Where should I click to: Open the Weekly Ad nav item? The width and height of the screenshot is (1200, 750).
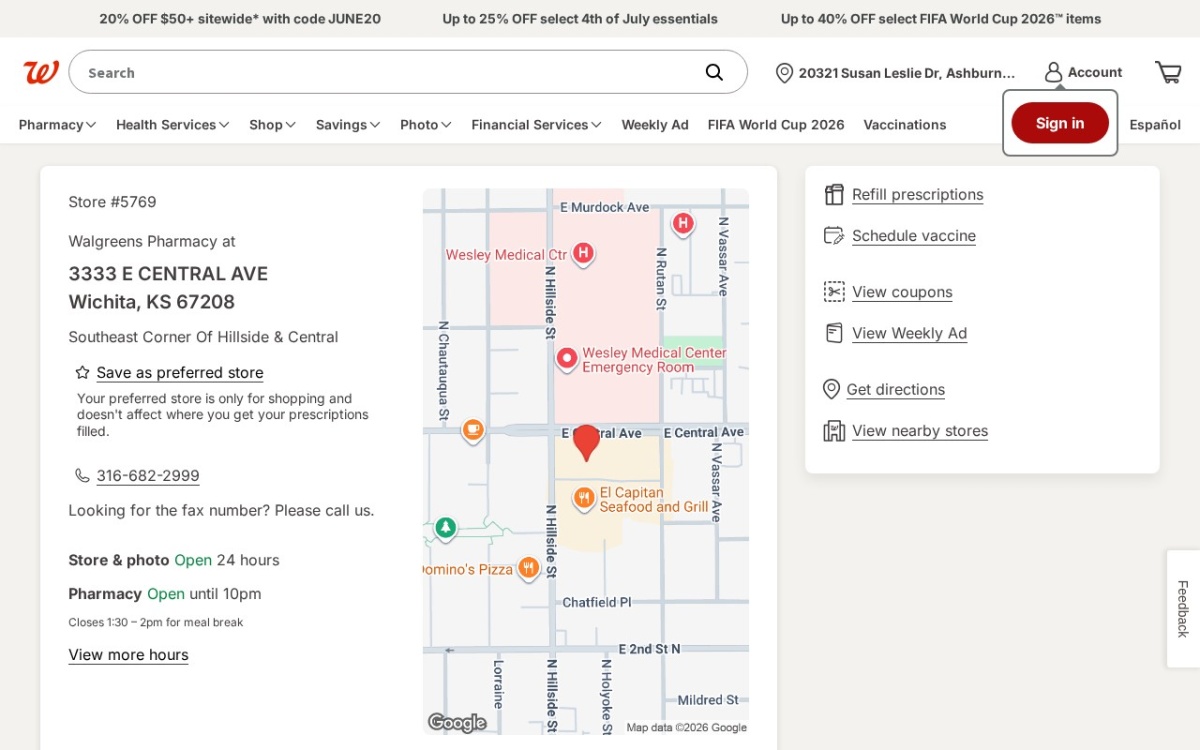[x=655, y=124]
